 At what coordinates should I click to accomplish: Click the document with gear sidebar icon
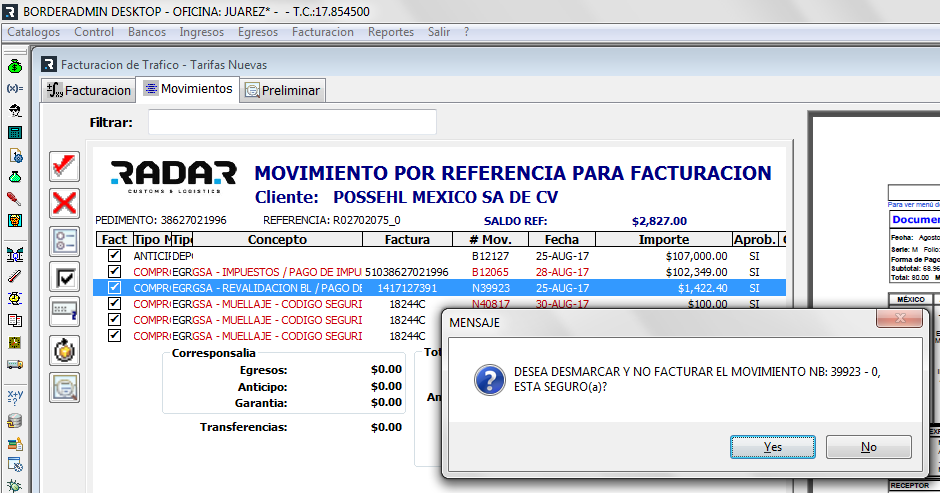pos(15,155)
